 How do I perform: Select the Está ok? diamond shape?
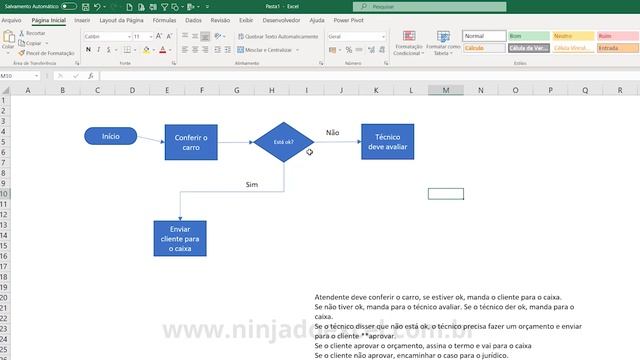(x=284, y=142)
